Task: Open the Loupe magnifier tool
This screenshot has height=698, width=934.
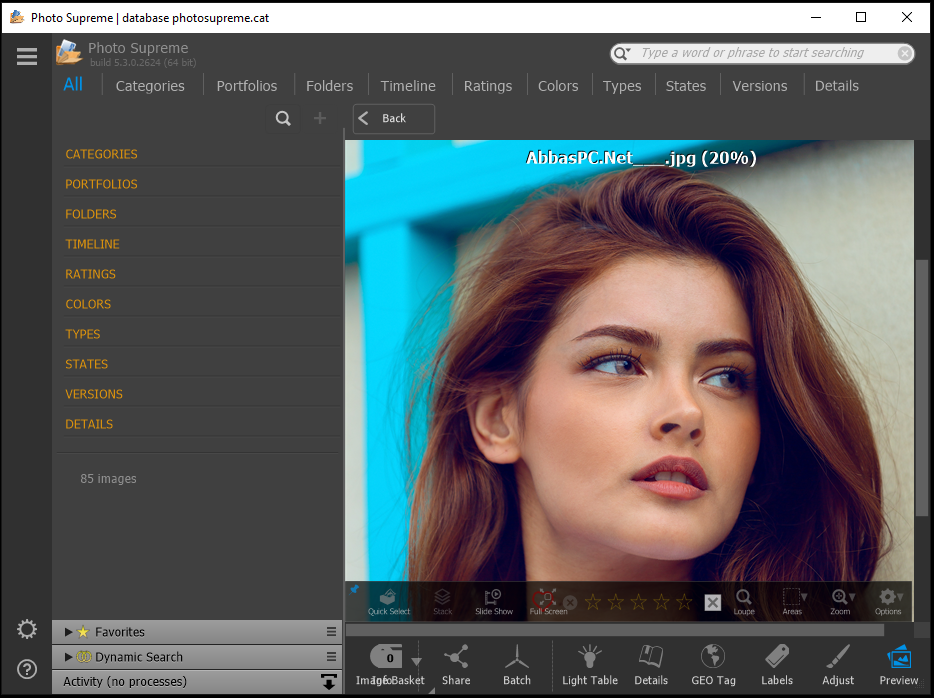Action: coord(744,602)
